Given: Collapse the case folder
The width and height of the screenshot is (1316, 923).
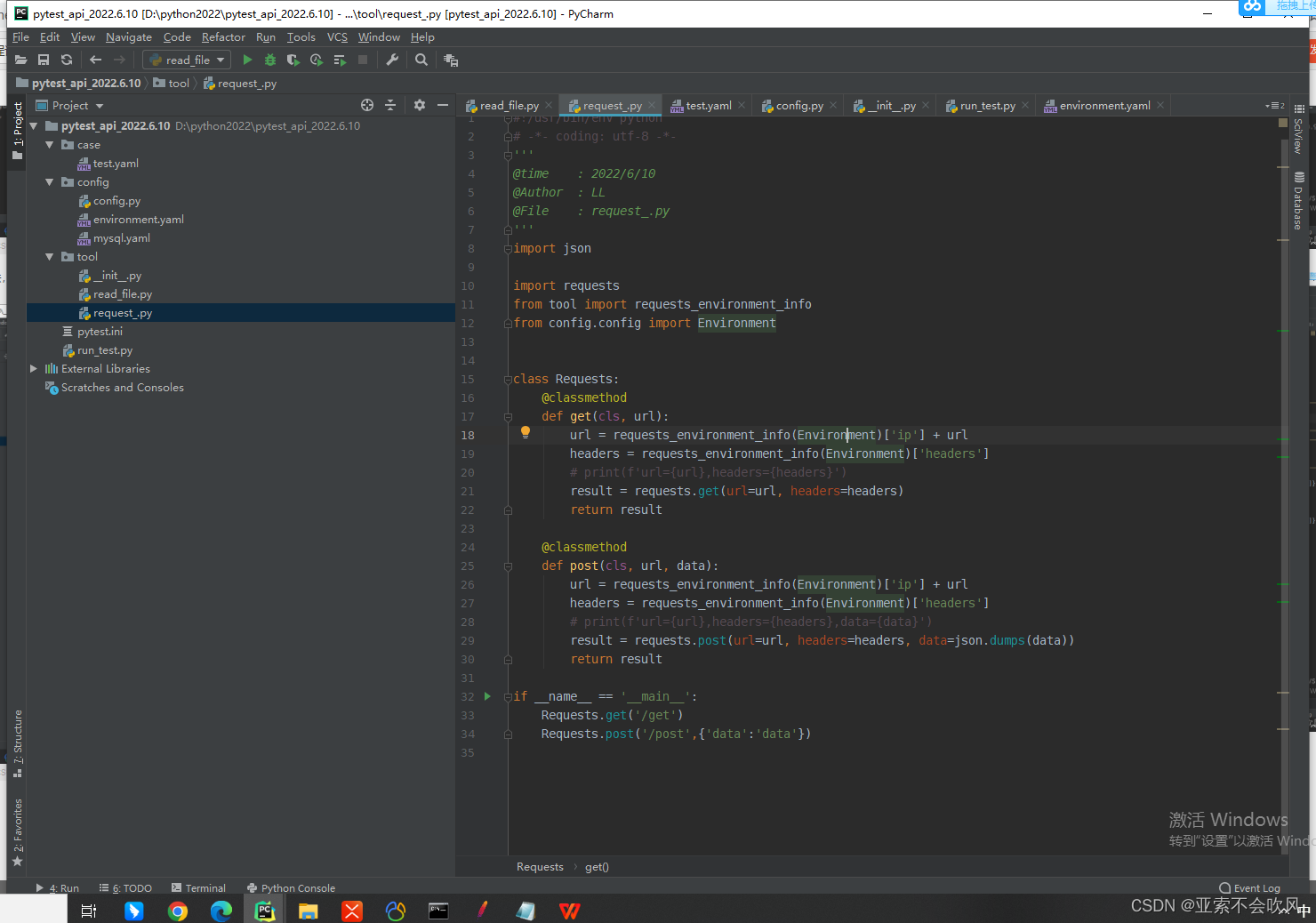Looking at the screenshot, I should coord(50,145).
